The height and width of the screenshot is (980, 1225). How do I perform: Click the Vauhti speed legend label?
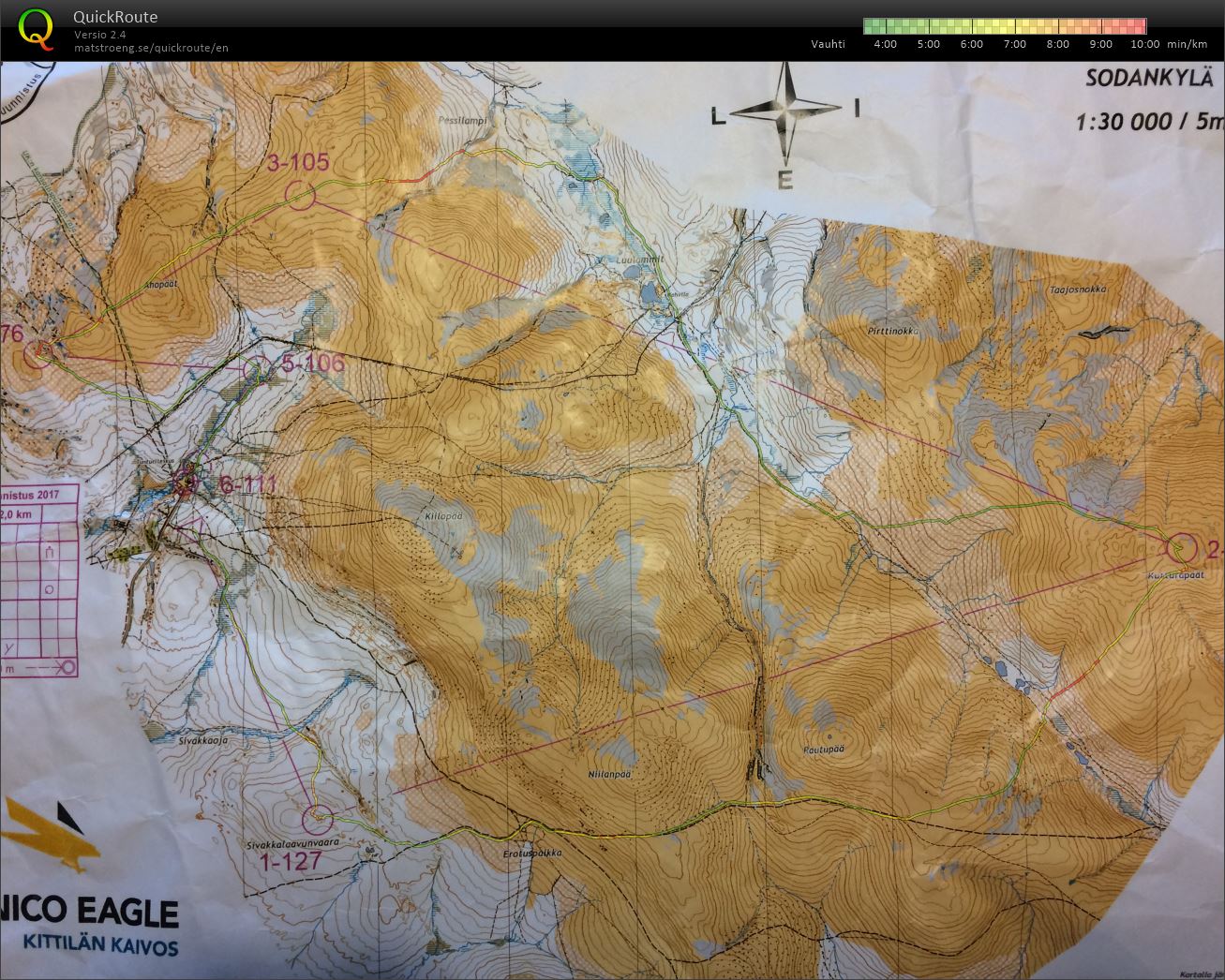click(829, 44)
